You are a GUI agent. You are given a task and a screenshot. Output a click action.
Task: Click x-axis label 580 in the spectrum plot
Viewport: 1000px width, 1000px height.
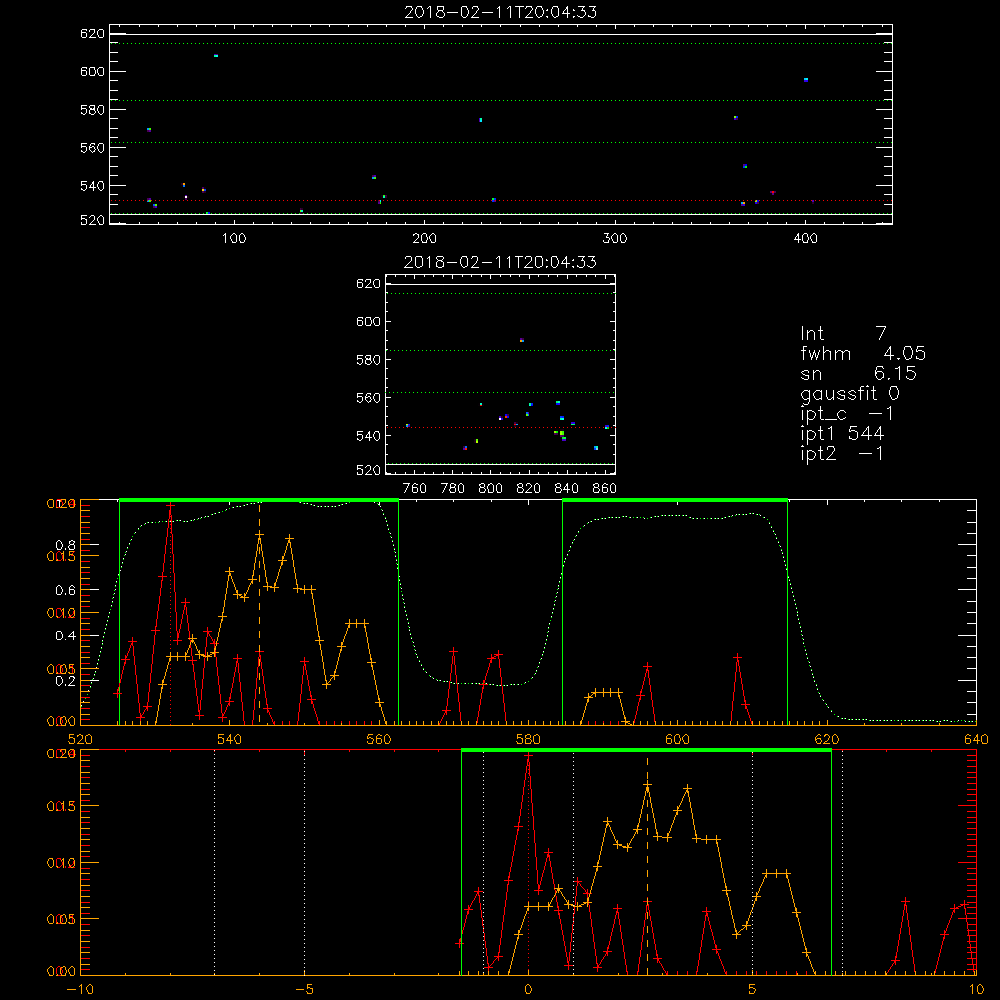click(528, 740)
